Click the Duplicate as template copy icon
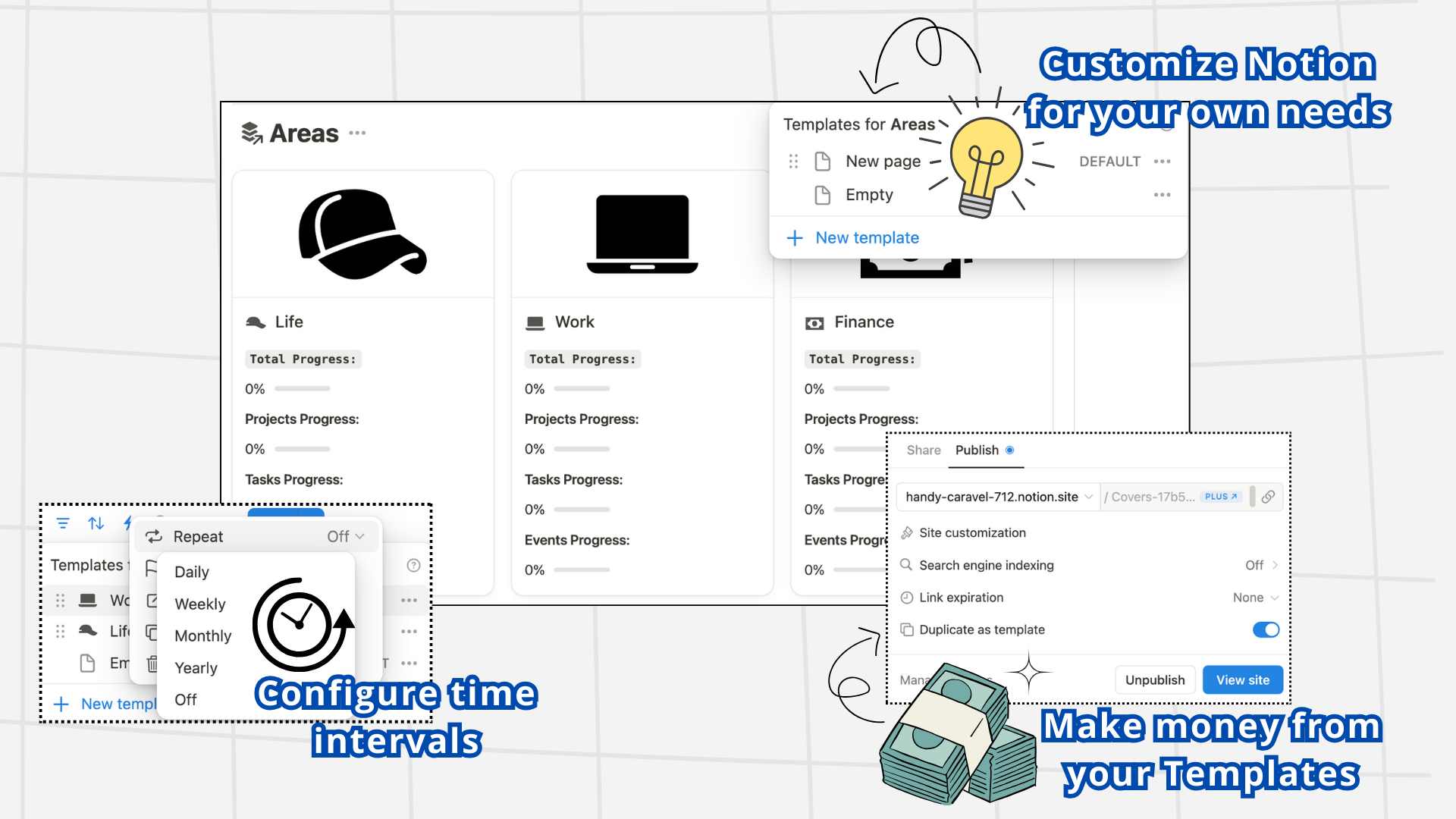The width and height of the screenshot is (1456, 819). point(906,629)
